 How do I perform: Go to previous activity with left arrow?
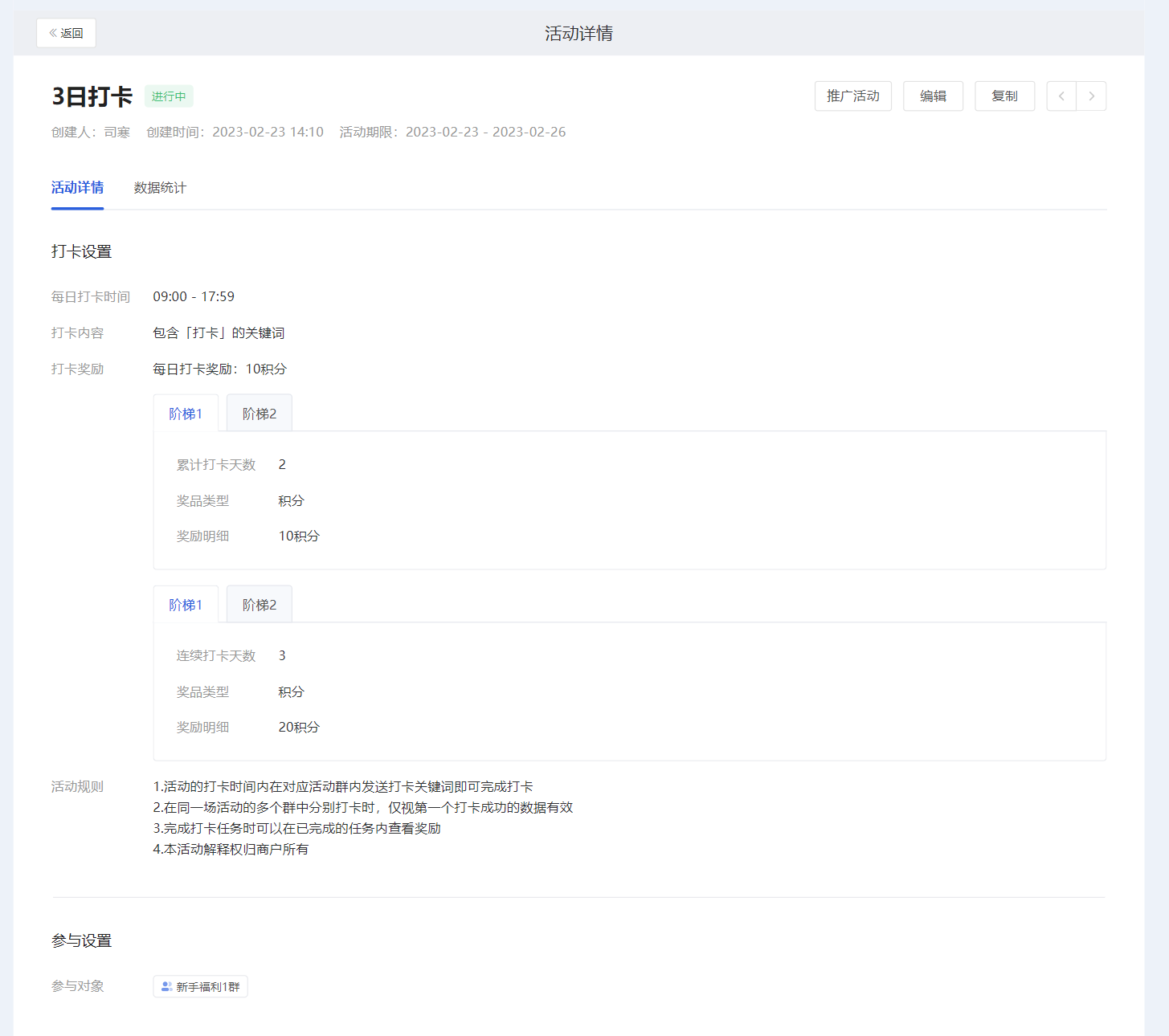pos(1061,96)
